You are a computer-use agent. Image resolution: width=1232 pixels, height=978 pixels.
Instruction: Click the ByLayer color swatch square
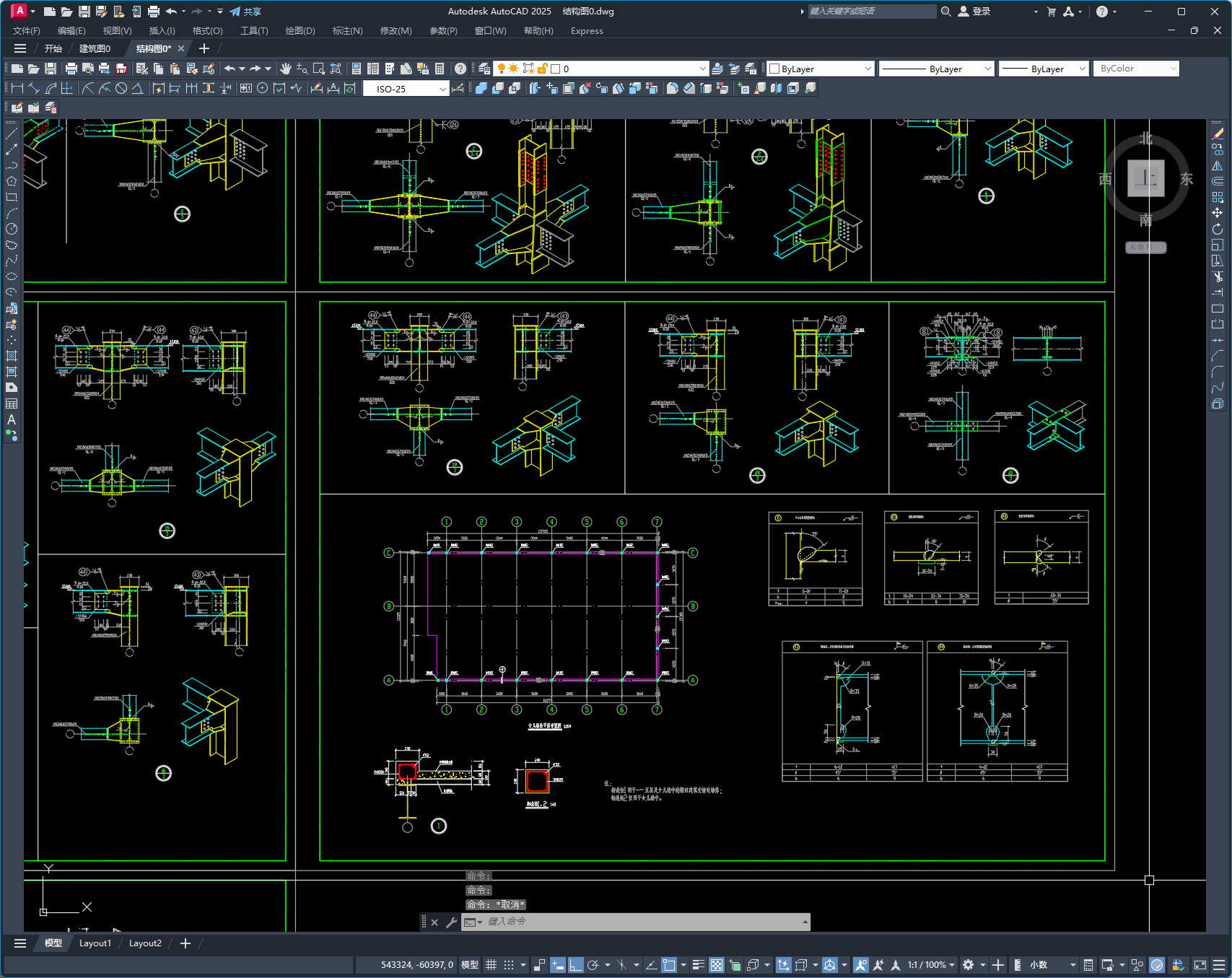point(774,69)
